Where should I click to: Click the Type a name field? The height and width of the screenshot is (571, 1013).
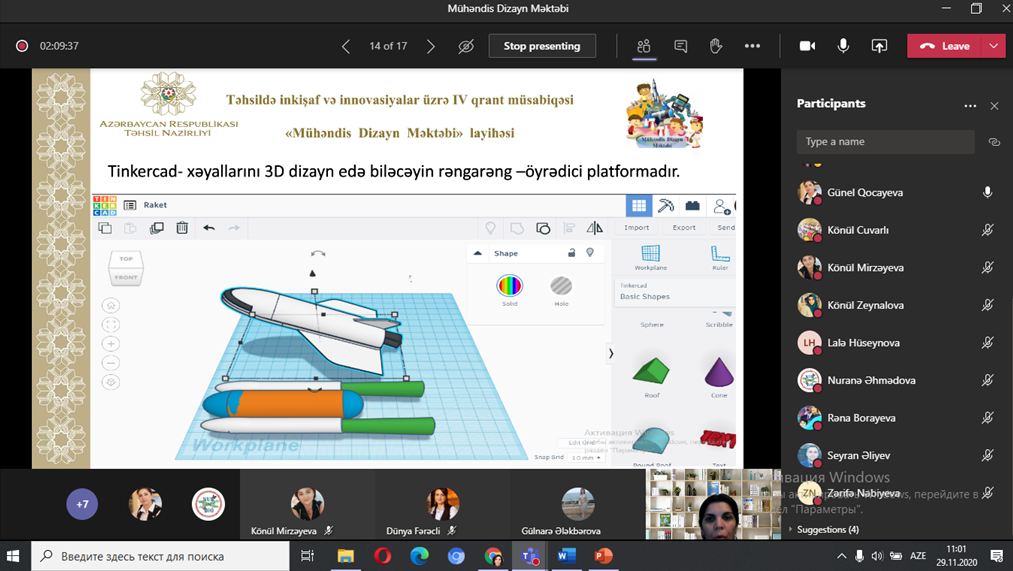[x=885, y=141]
